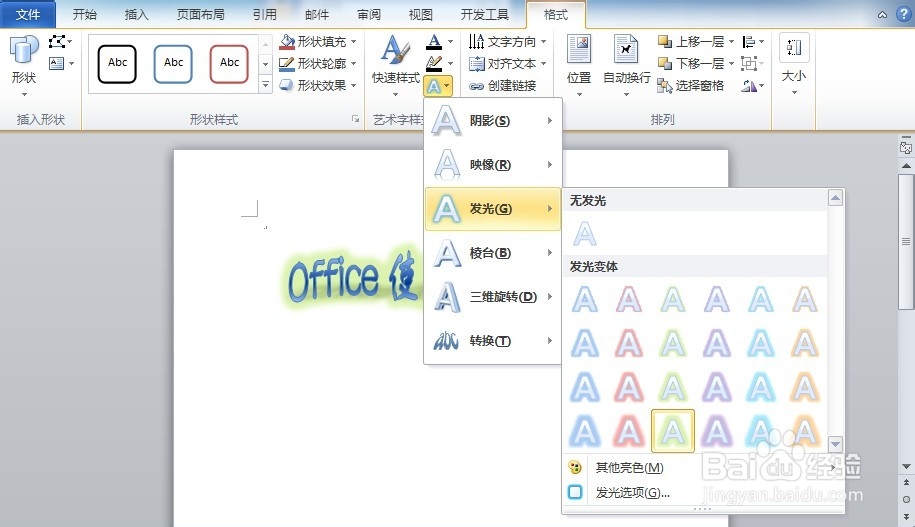Screen dimensions: 915x527
Task: Collapse the ribbon with caret icon
Action: point(882,15)
